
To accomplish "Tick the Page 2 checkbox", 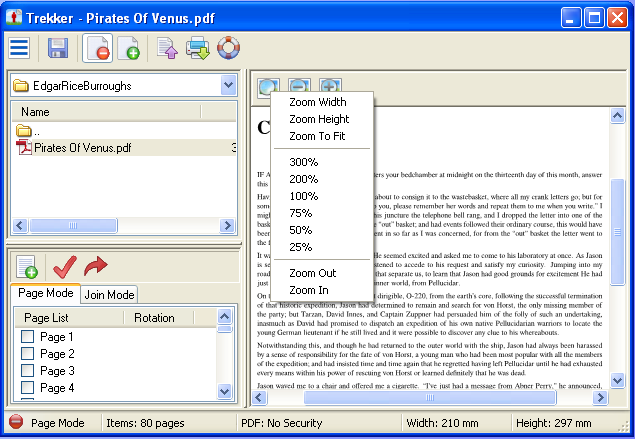I will tap(28, 354).
